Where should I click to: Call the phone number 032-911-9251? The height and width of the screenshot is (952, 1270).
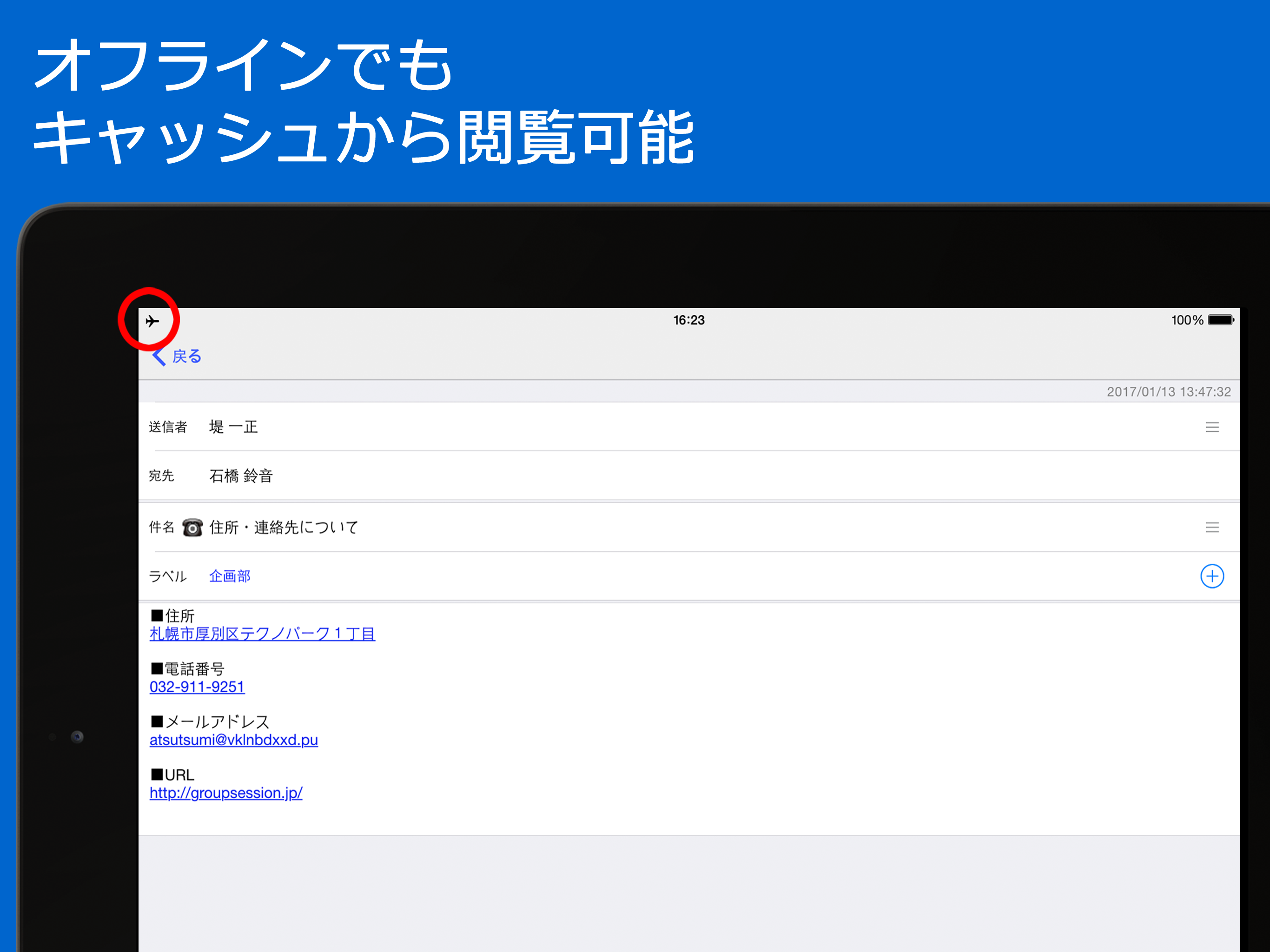pos(197,687)
